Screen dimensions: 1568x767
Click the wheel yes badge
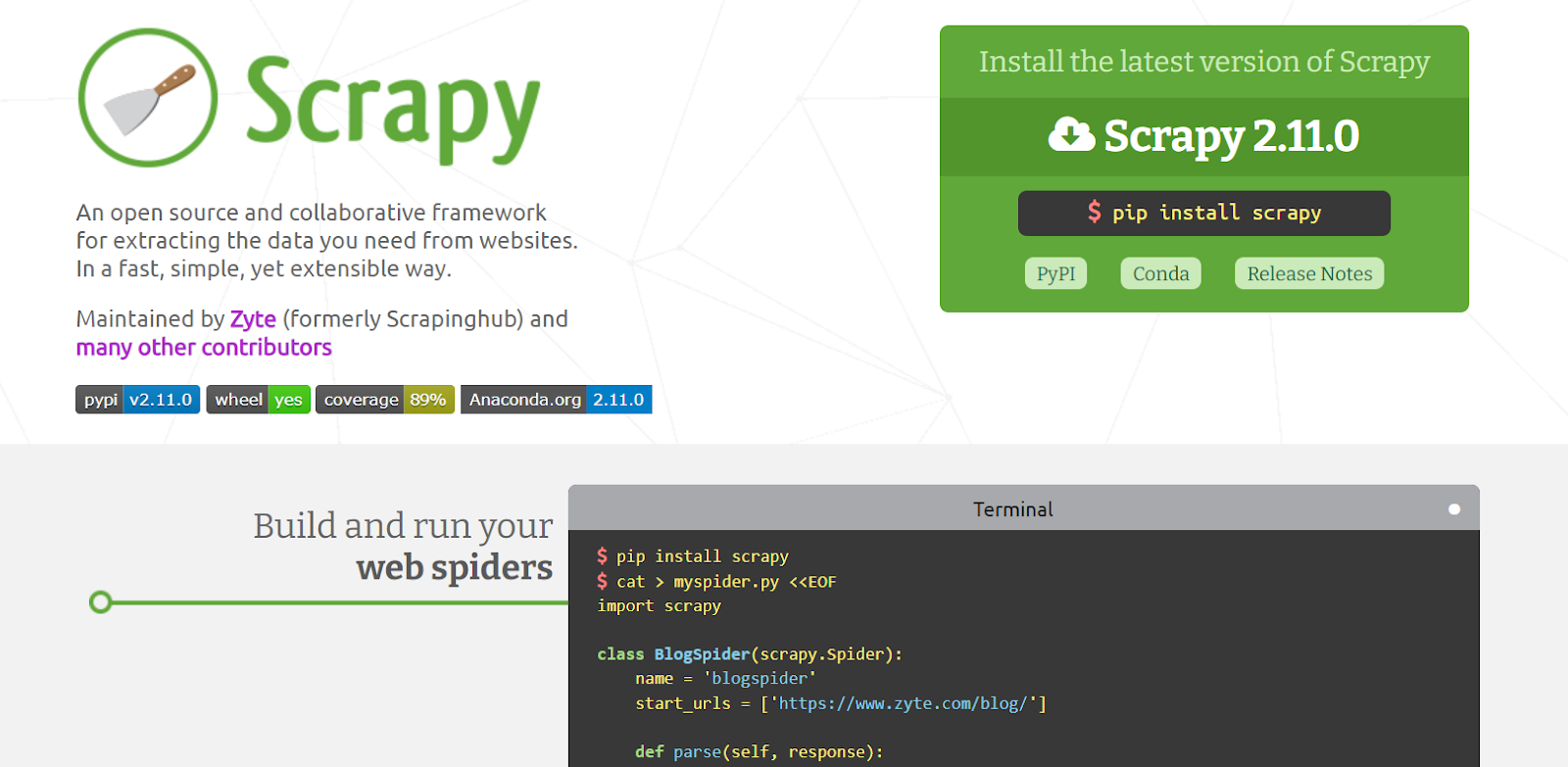click(x=259, y=400)
